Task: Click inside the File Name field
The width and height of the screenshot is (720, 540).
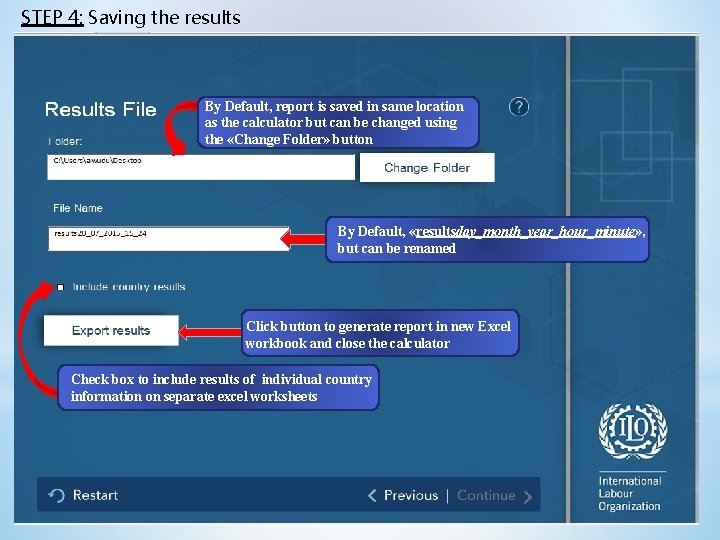Action: [169, 239]
